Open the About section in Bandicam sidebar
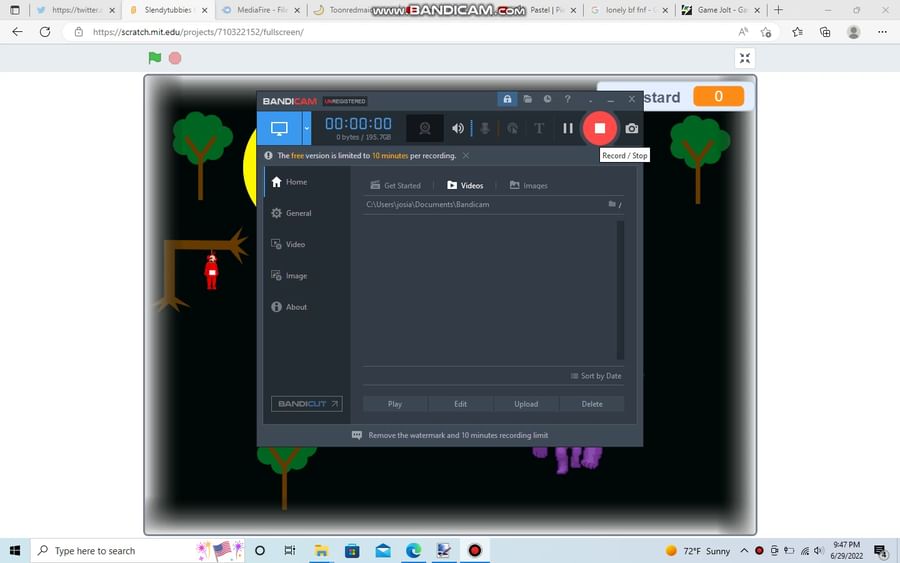The width and height of the screenshot is (900, 563). 289,306
